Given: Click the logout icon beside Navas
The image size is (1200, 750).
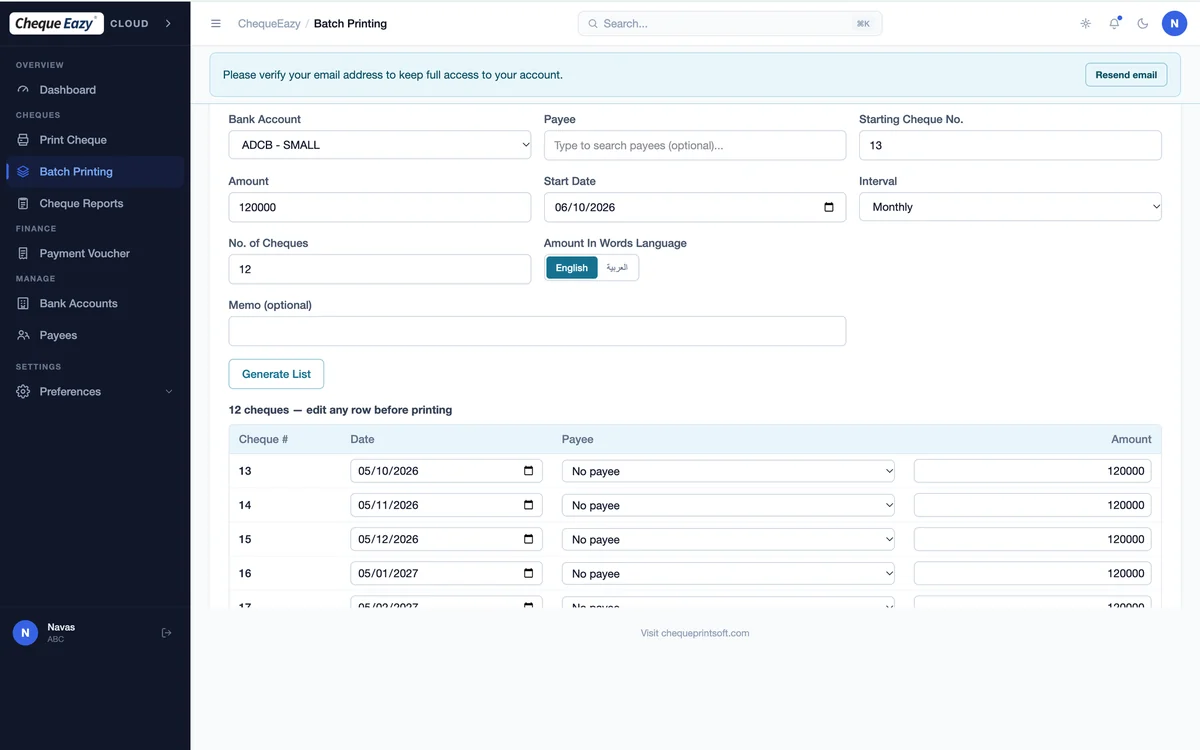Looking at the screenshot, I should click(167, 633).
